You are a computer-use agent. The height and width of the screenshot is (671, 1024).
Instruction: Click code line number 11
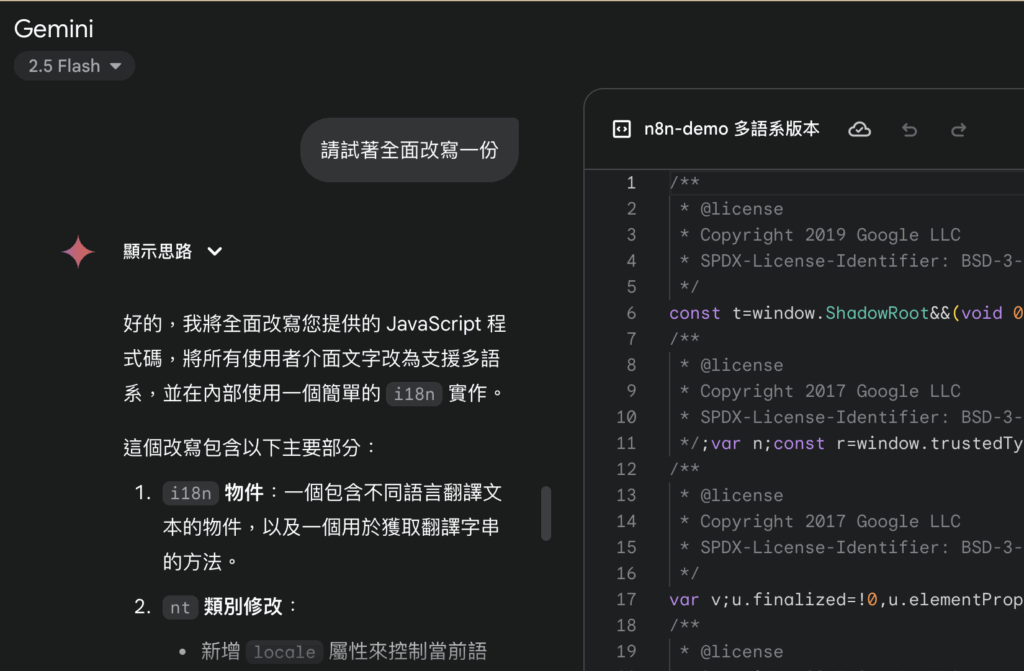pyautogui.click(x=626, y=443)
